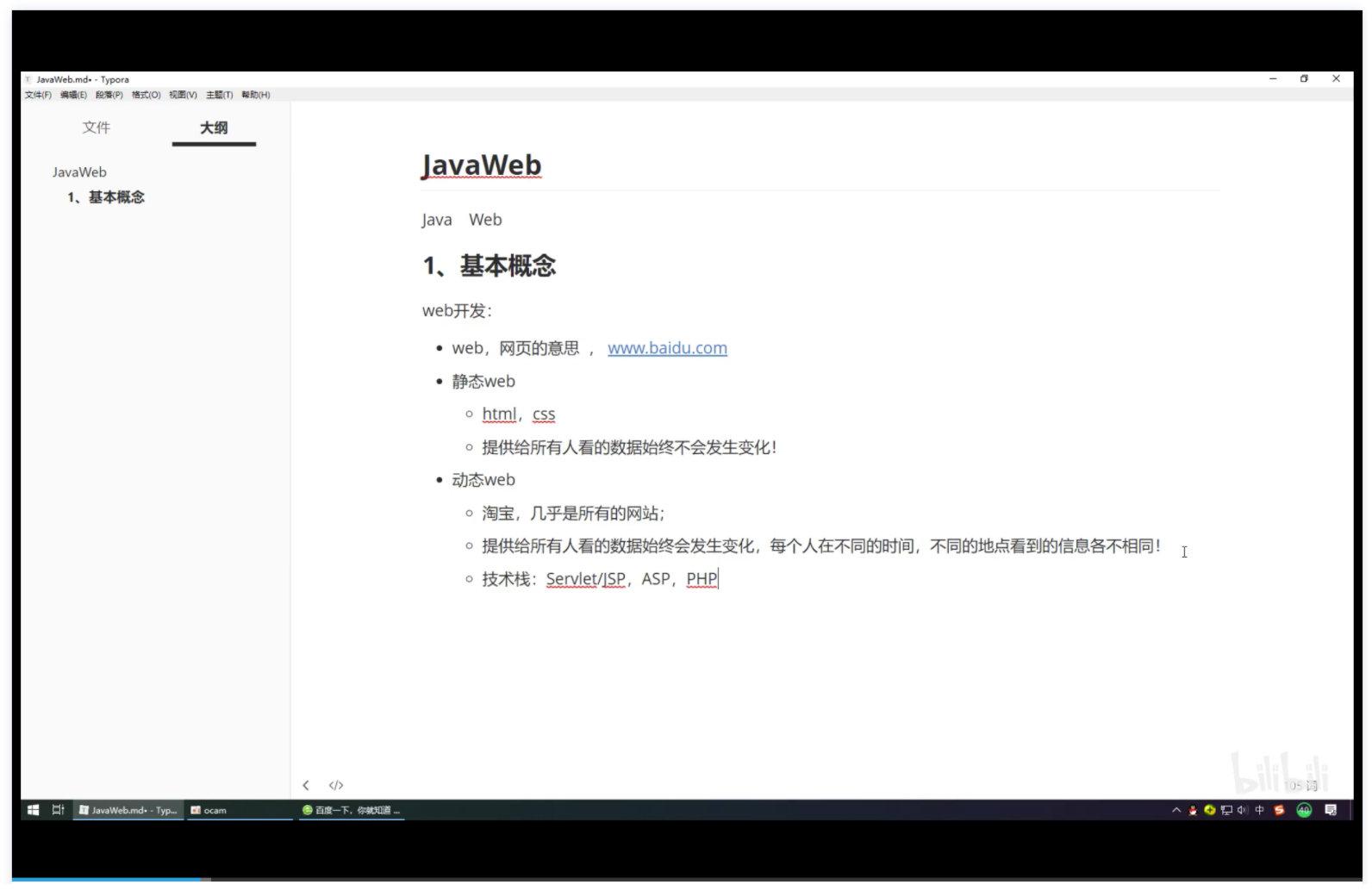Switch to the 大纲 sidebar tab
Viewport: 1372px width, 891px height.
point(214,128)
